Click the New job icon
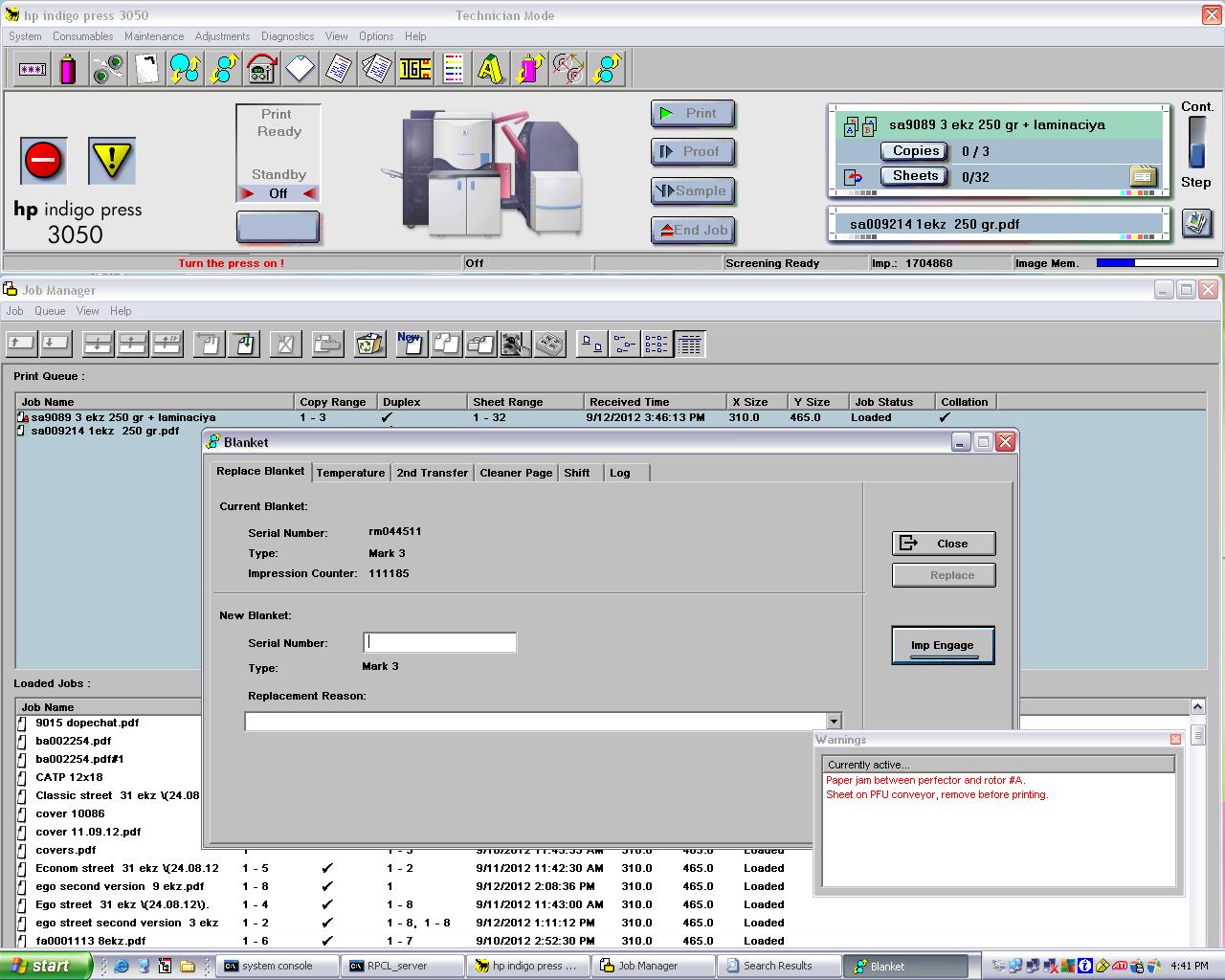This screenshot has width=1225, height=980. 411,344
